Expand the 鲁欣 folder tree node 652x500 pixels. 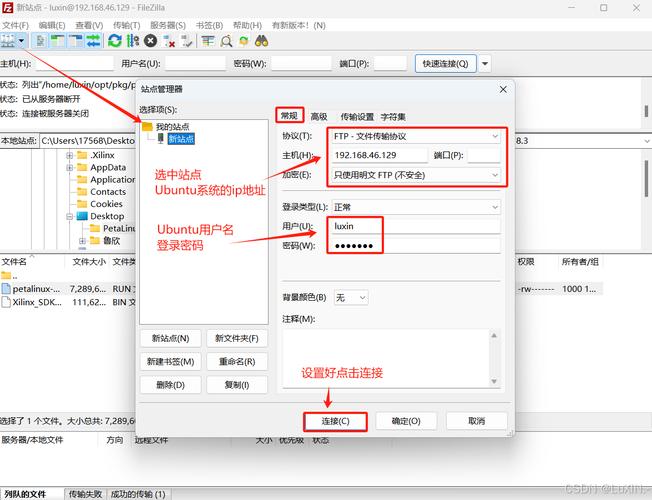(82, 241)
